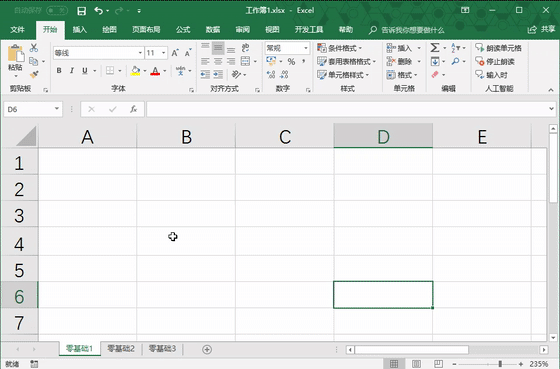Increase font size with large A icon

pyautogui.click(x=175, y=53)
